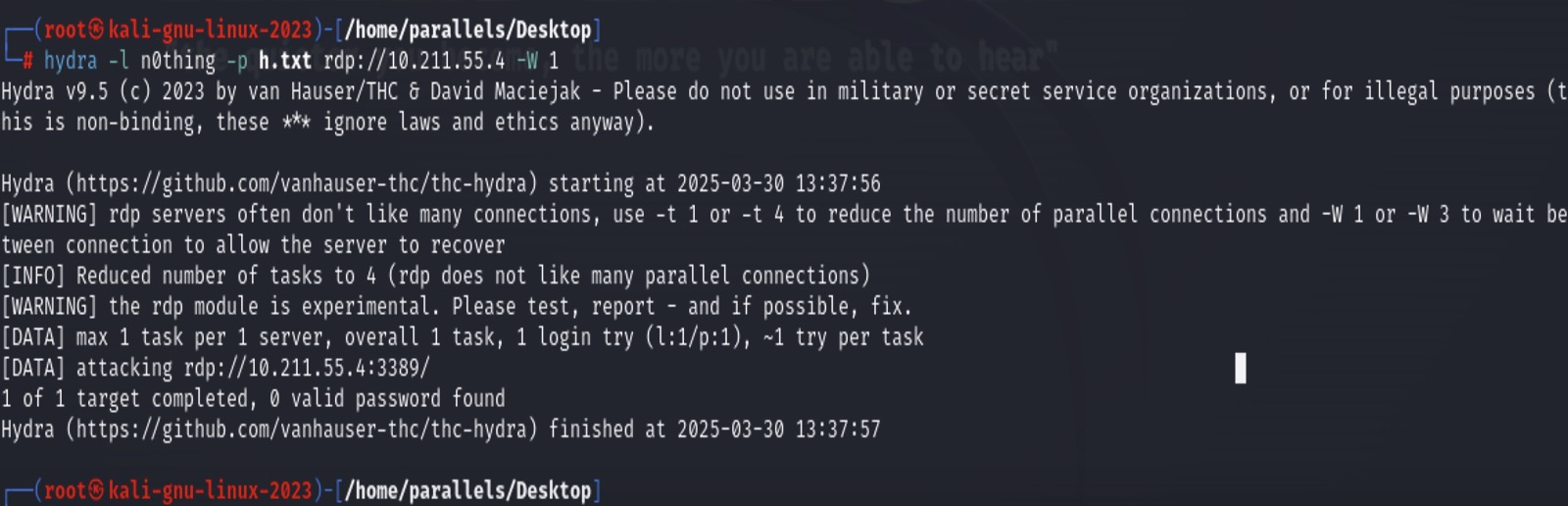This screenshot has height=506, width=1568.
Task: Click the n0thing username argument
Action: click(x=177, y=61)
